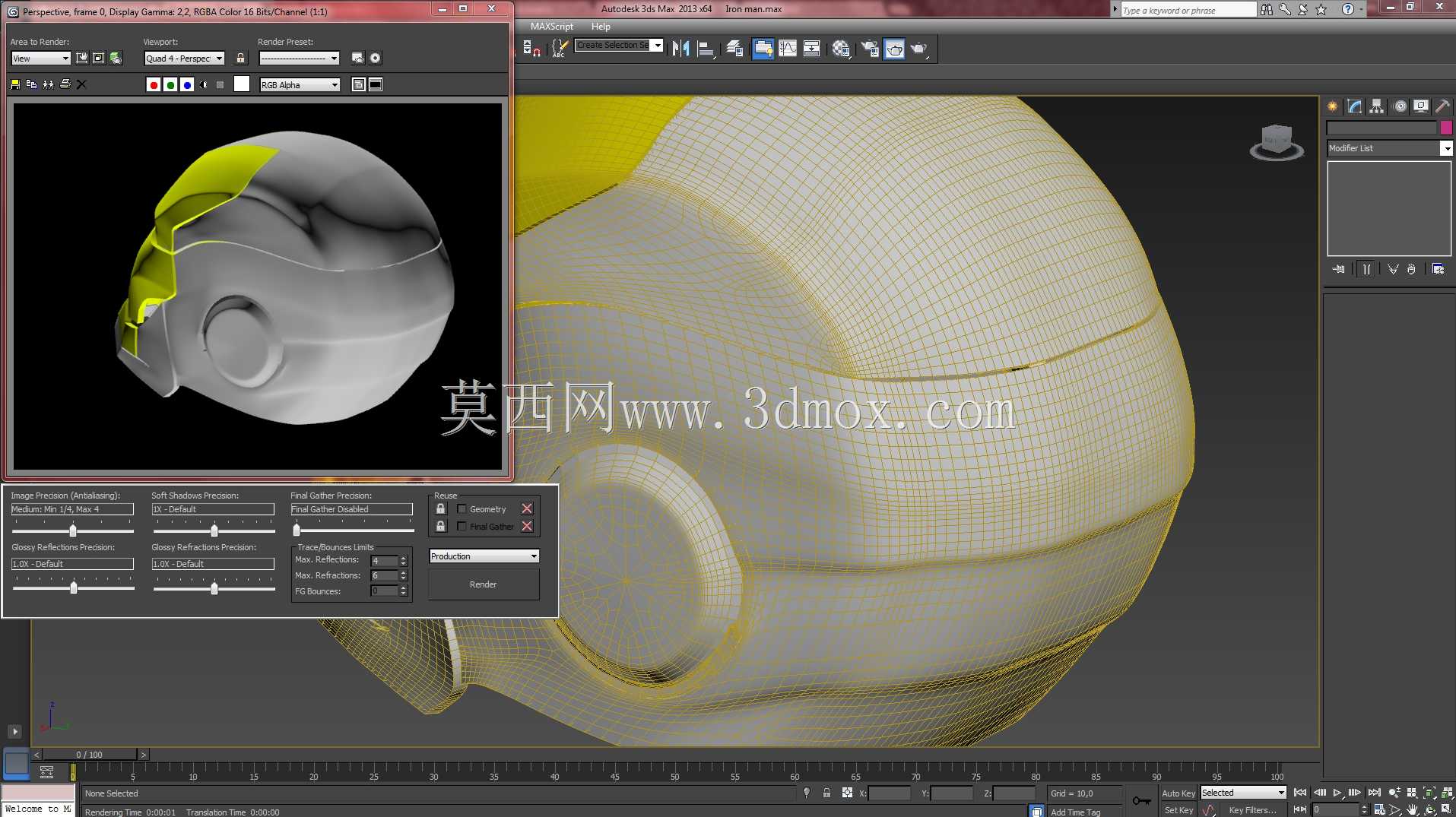Play the animation

pos(1337,793)
